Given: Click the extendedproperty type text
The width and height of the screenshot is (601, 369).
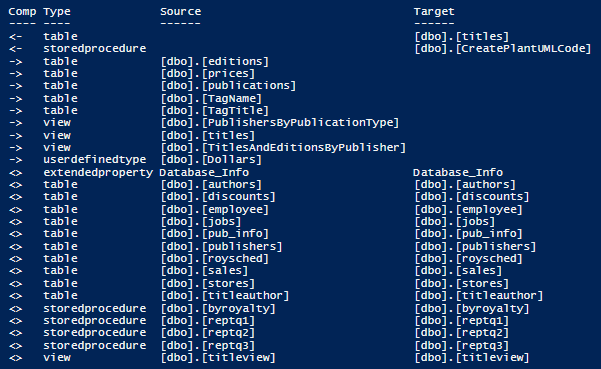Looking at the screenshot, I should point(98,172).
